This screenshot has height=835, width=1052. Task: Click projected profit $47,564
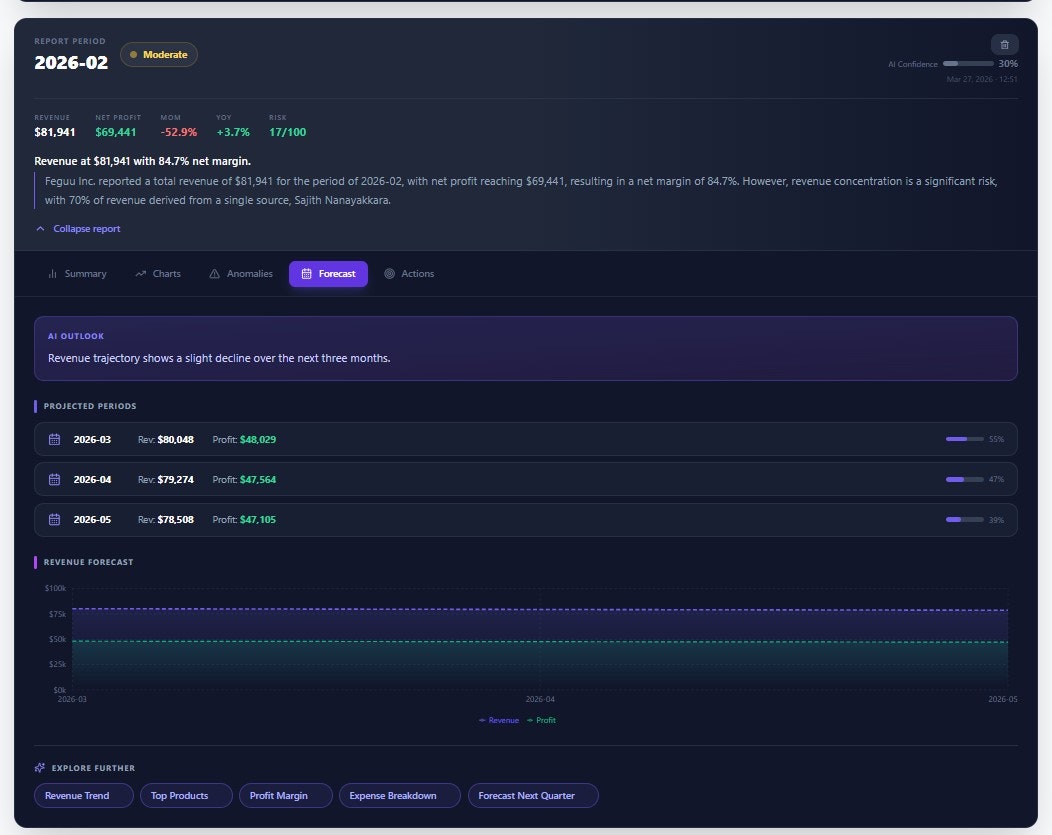(258, 480)
